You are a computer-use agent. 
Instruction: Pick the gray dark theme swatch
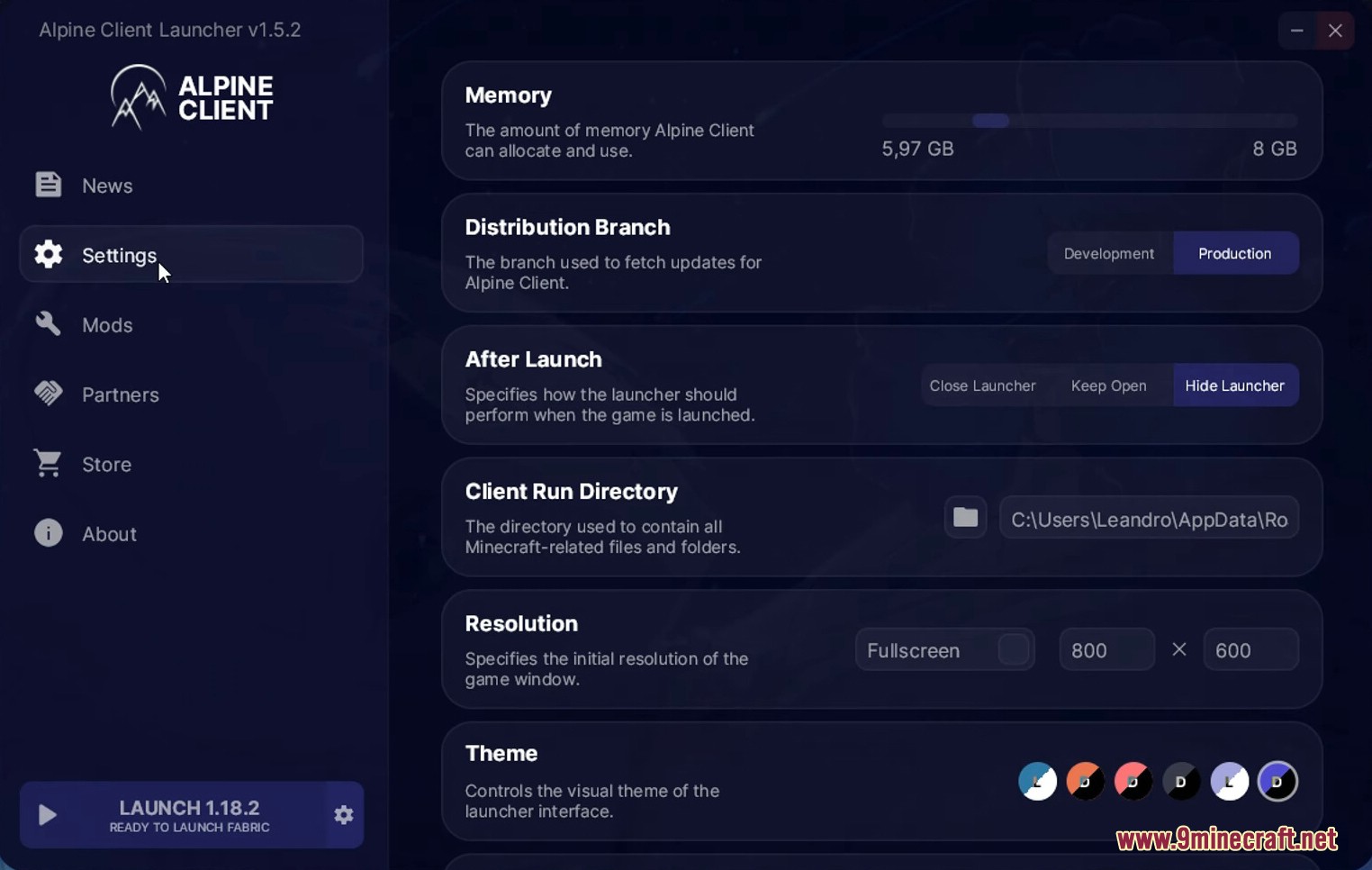click(1181, 781)
